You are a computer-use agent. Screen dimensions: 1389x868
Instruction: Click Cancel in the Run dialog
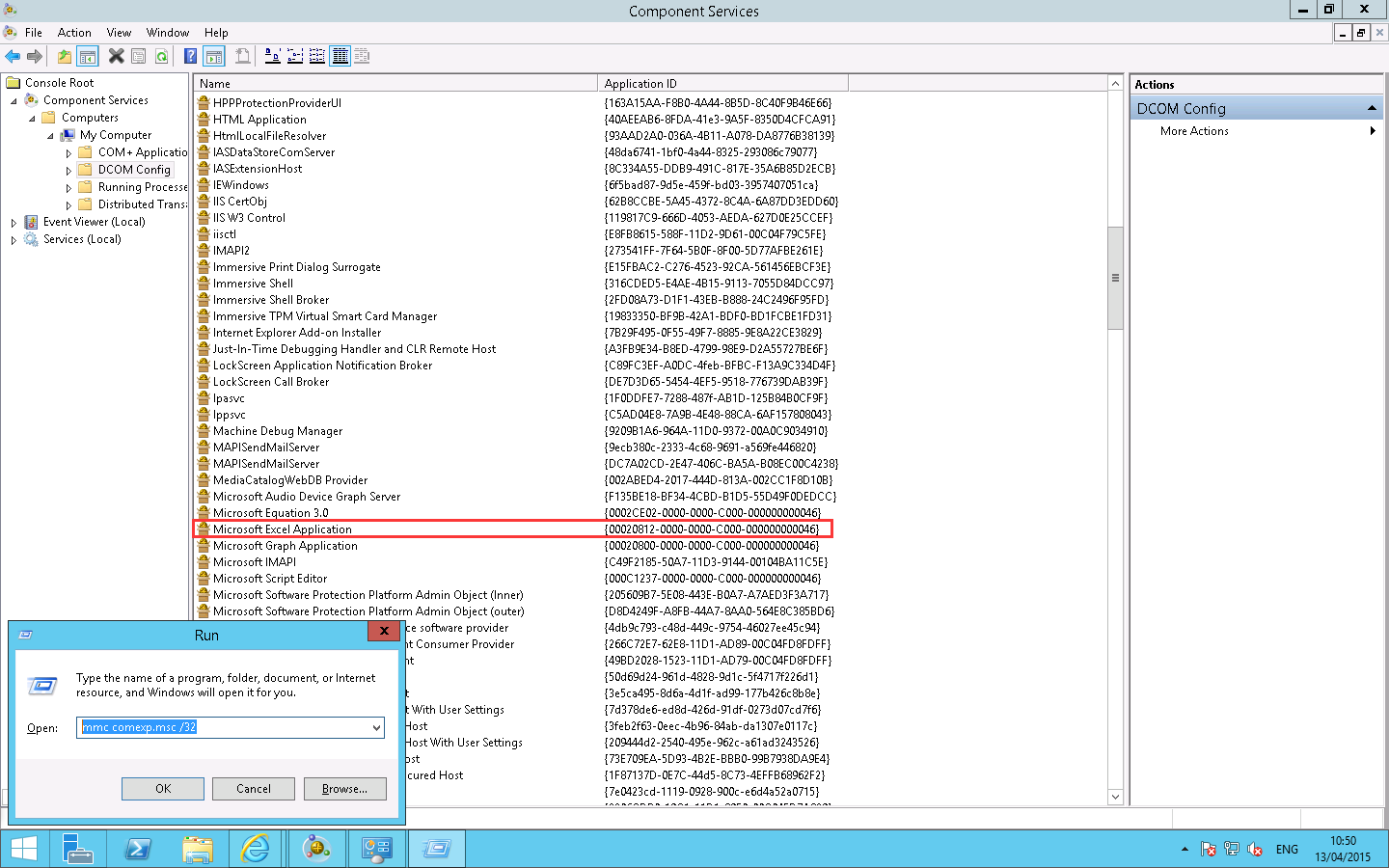pyautogui.click(x=254, y=789)
